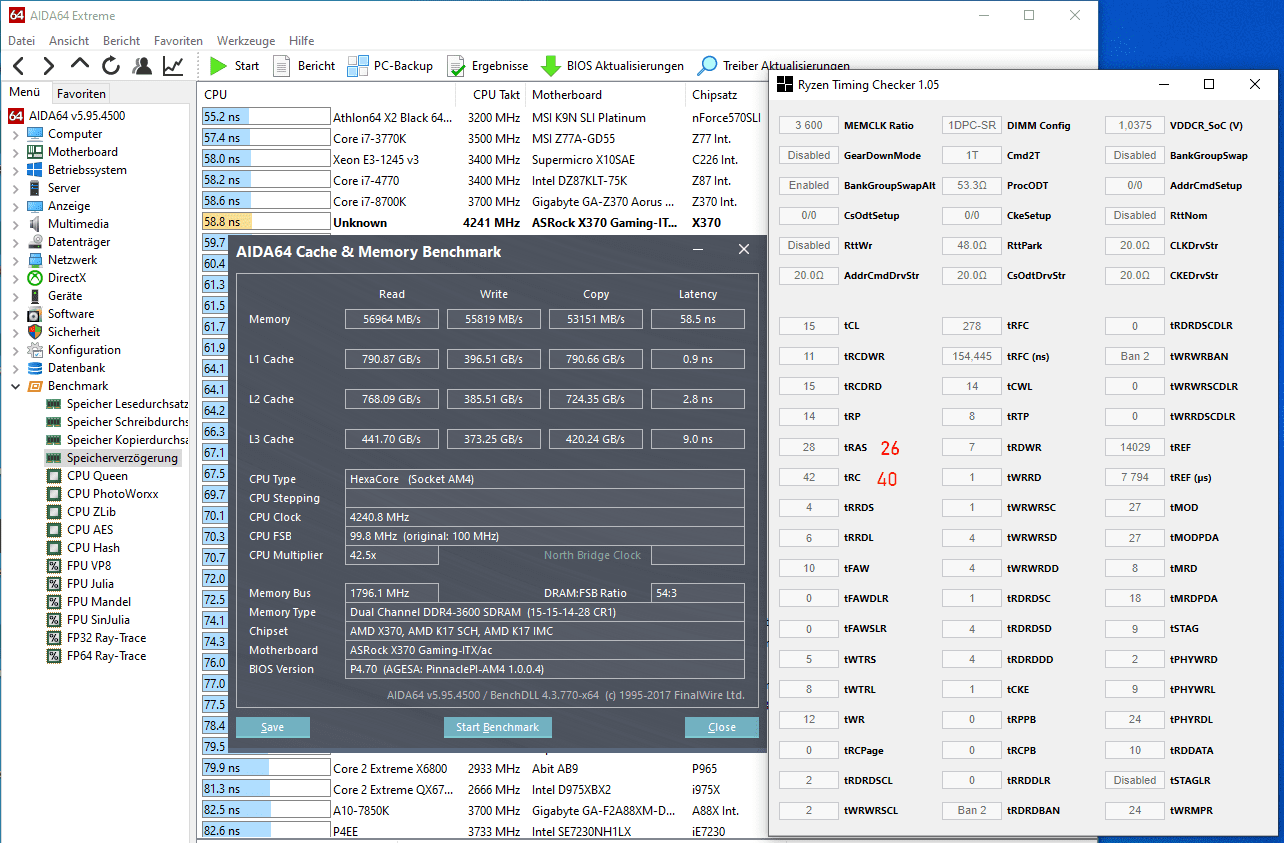Screen dimensions: 1284x843
Task: Click Memory Latency value 58.5 ns
Action: (697, 319)
